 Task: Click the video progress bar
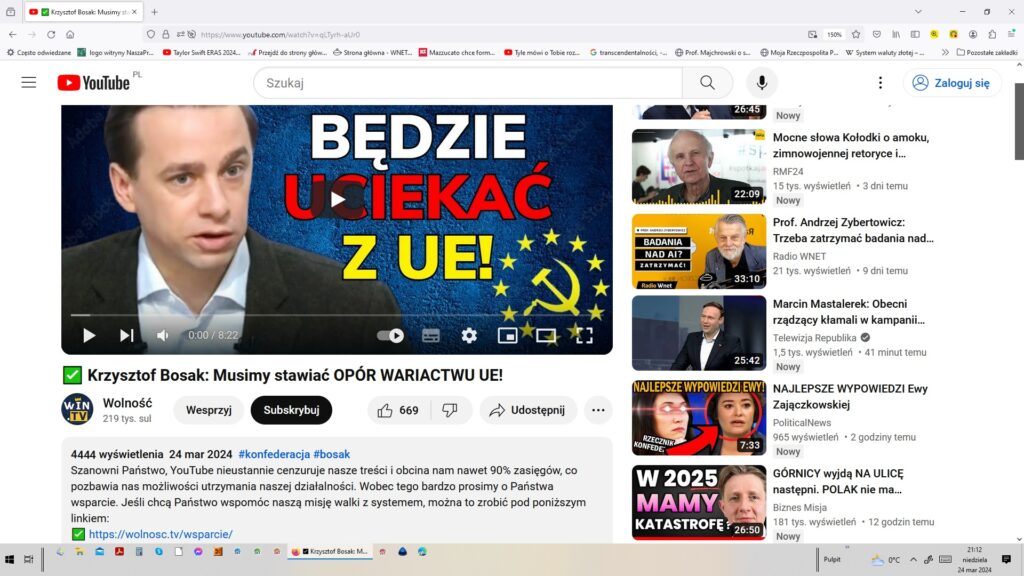click(337, 315)
